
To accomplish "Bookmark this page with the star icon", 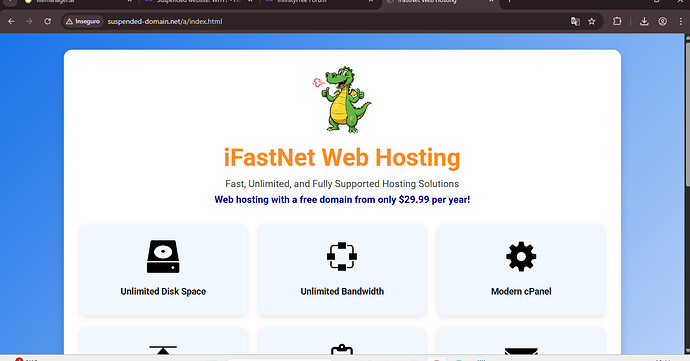I will tap(592, 21).
